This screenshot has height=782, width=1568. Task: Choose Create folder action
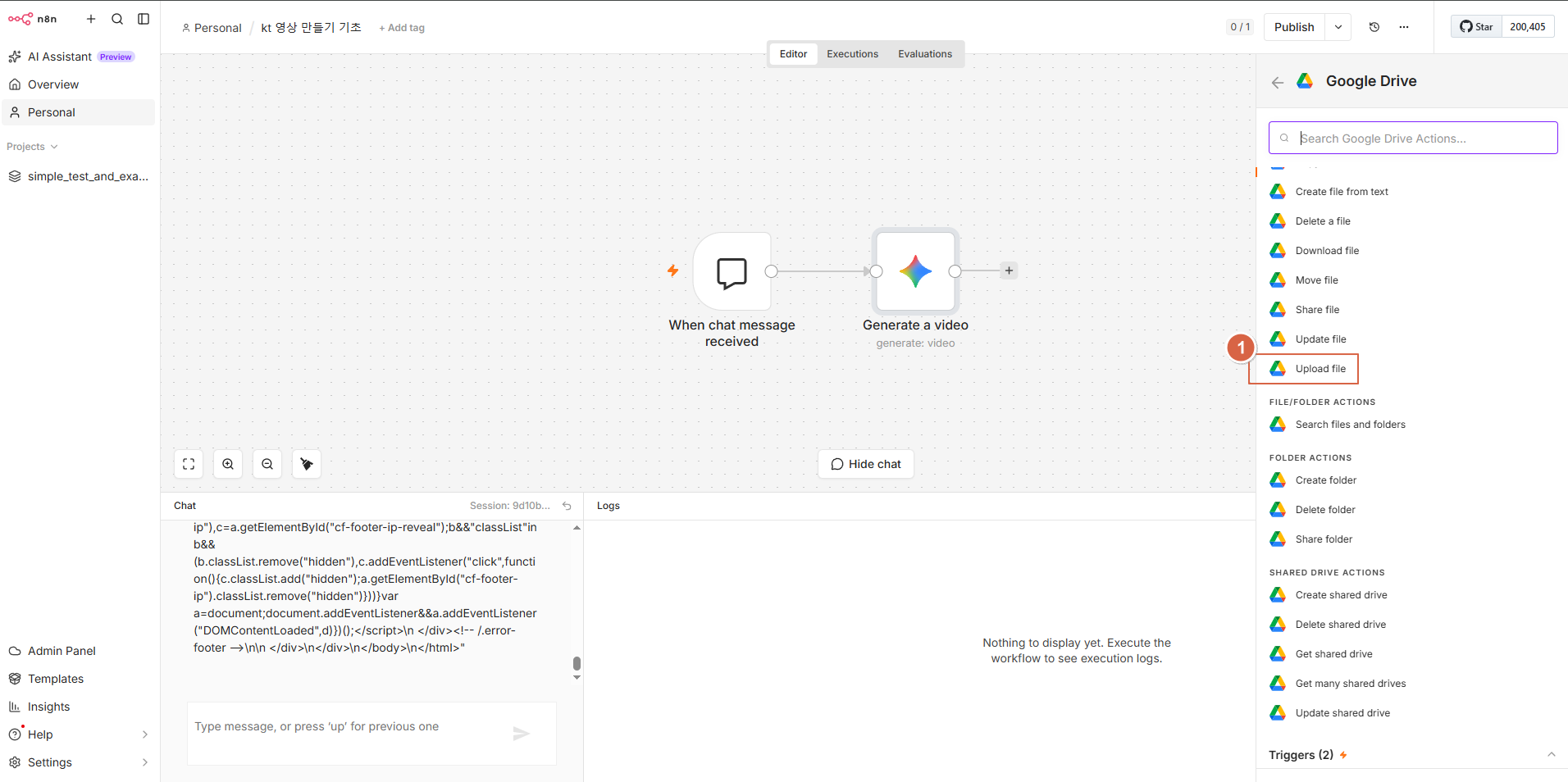pyautogui.click(x=1326, y=480)
